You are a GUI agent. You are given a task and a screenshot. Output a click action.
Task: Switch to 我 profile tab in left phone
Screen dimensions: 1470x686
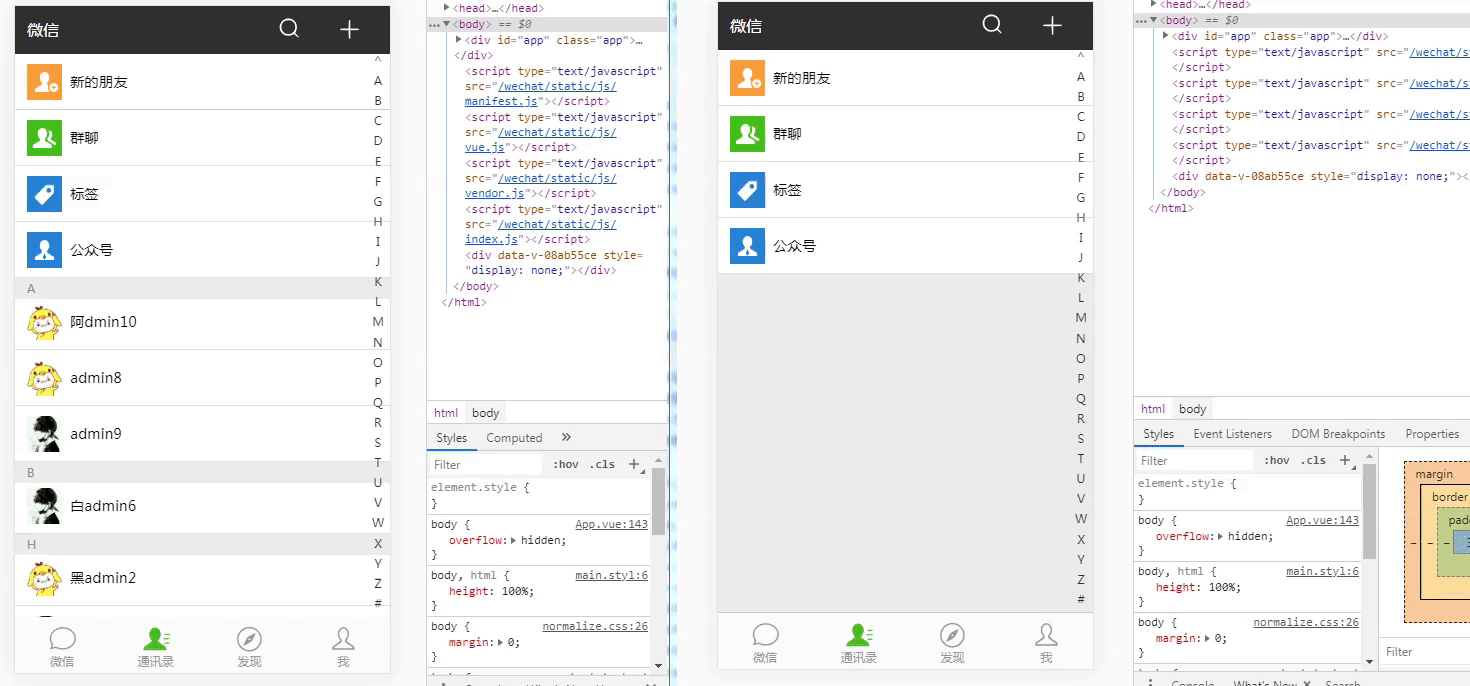[x=343, y=647]
